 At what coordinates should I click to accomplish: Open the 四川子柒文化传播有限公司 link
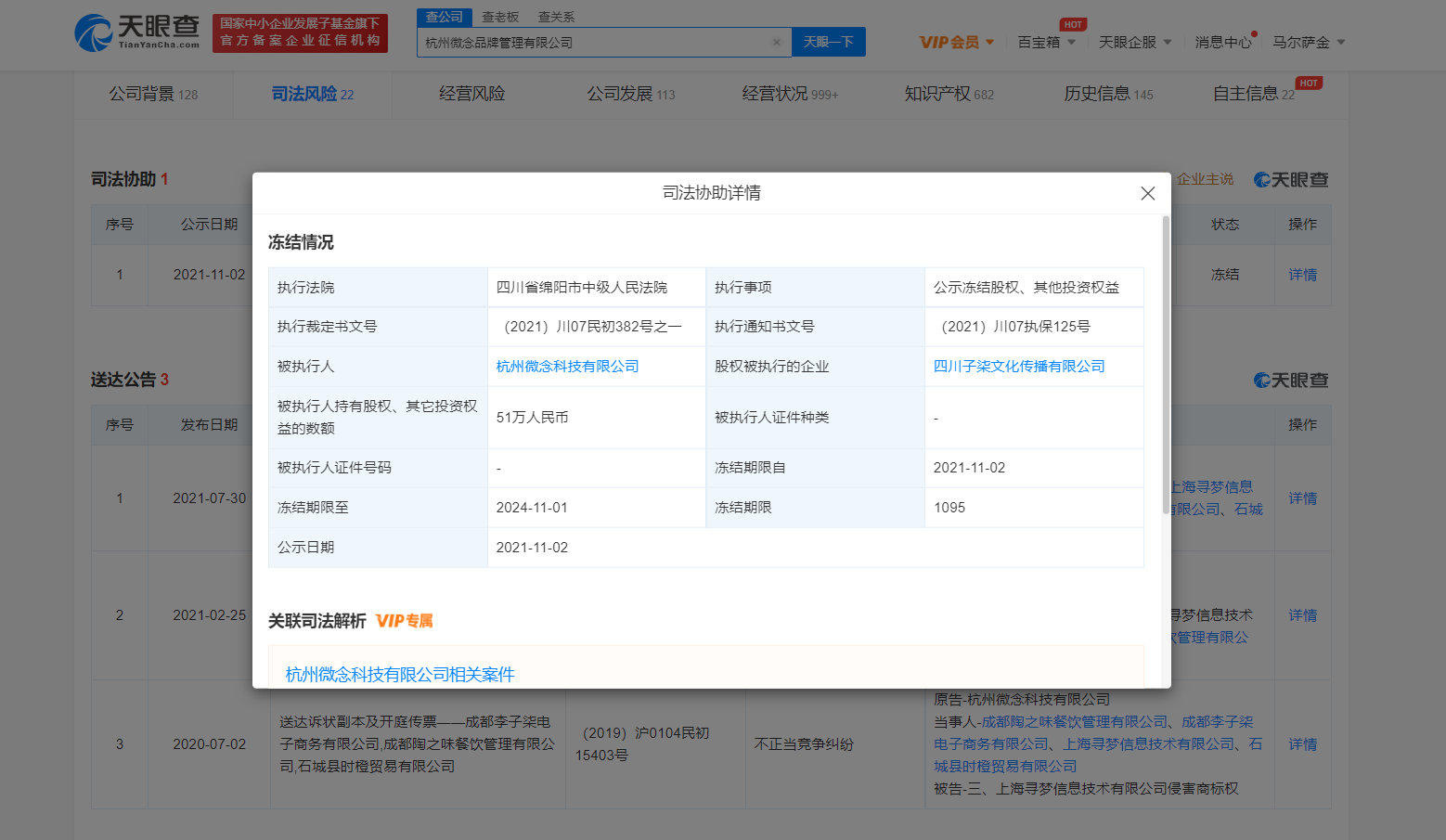click(x=1018, y=367)
